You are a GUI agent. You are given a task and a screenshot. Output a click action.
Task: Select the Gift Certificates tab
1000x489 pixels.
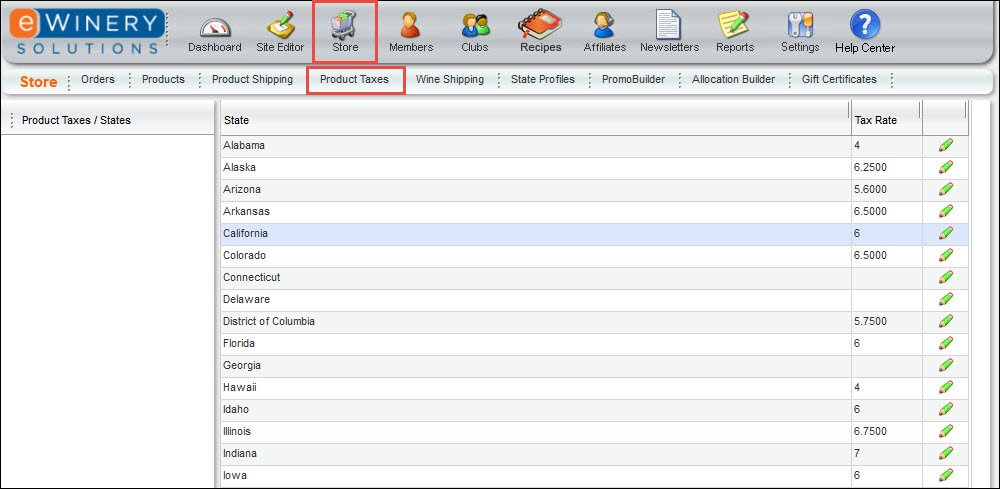pyautogui.click(x=838, y=80)
